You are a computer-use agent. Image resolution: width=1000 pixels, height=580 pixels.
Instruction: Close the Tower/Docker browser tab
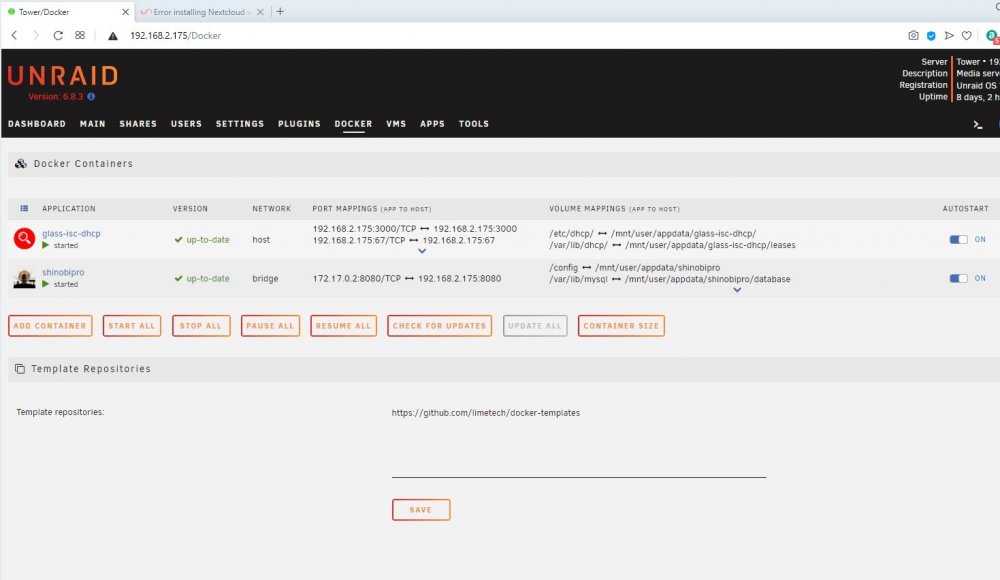[x=126, y=12]
